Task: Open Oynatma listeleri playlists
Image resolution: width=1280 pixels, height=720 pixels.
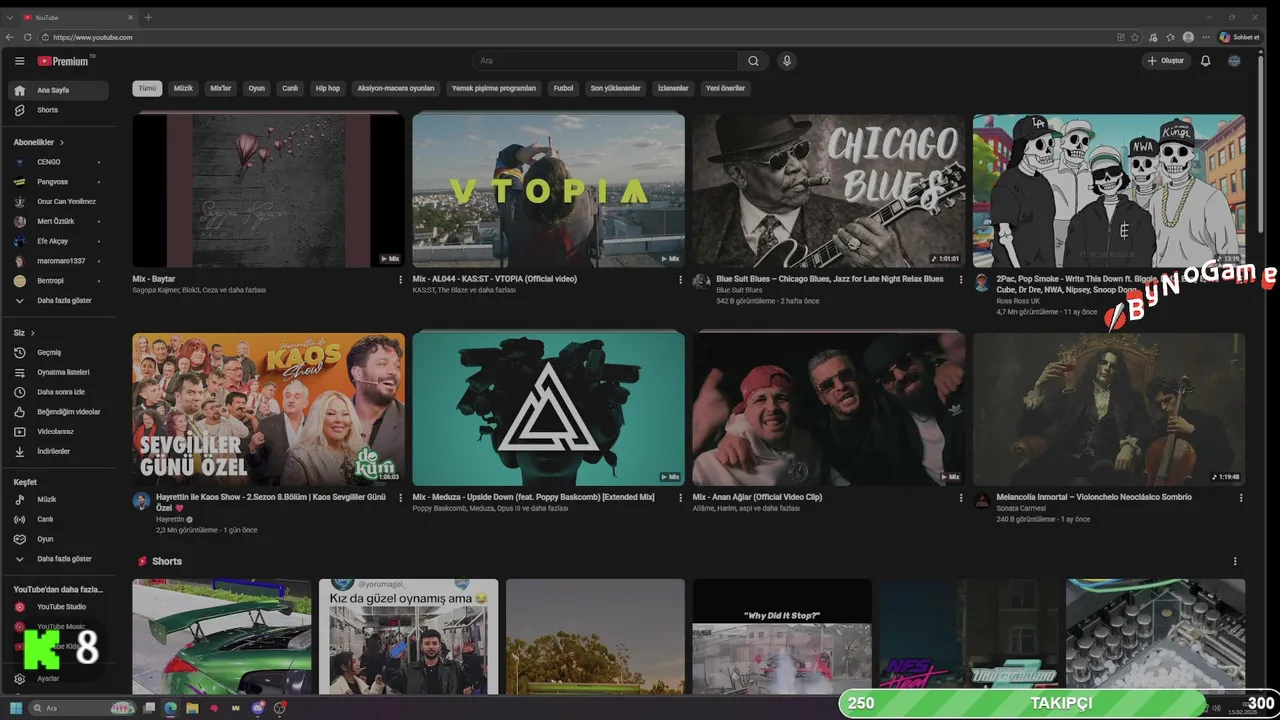Action: coord(58,372)
